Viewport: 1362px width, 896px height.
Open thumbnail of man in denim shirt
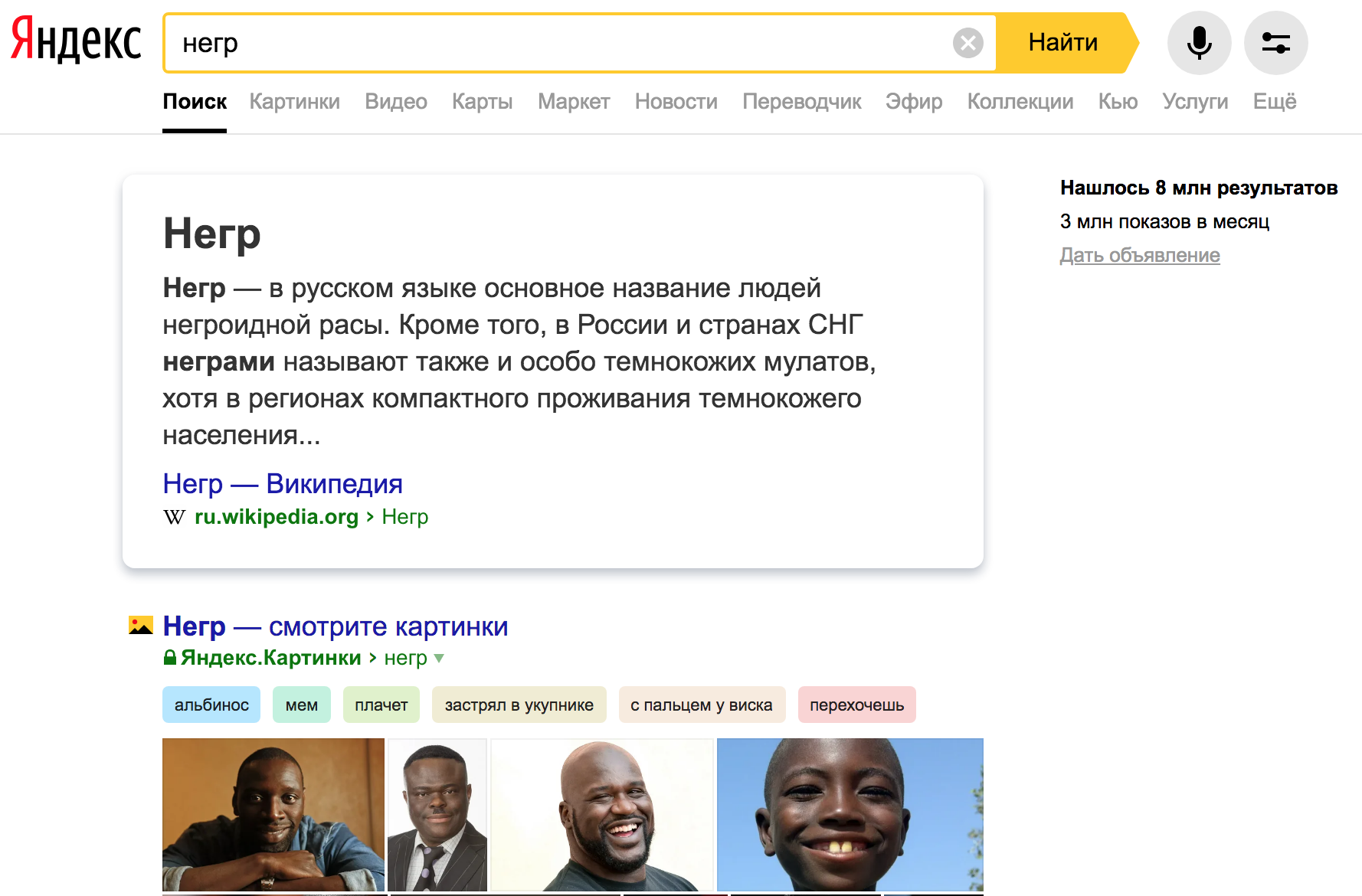point(273,815)
